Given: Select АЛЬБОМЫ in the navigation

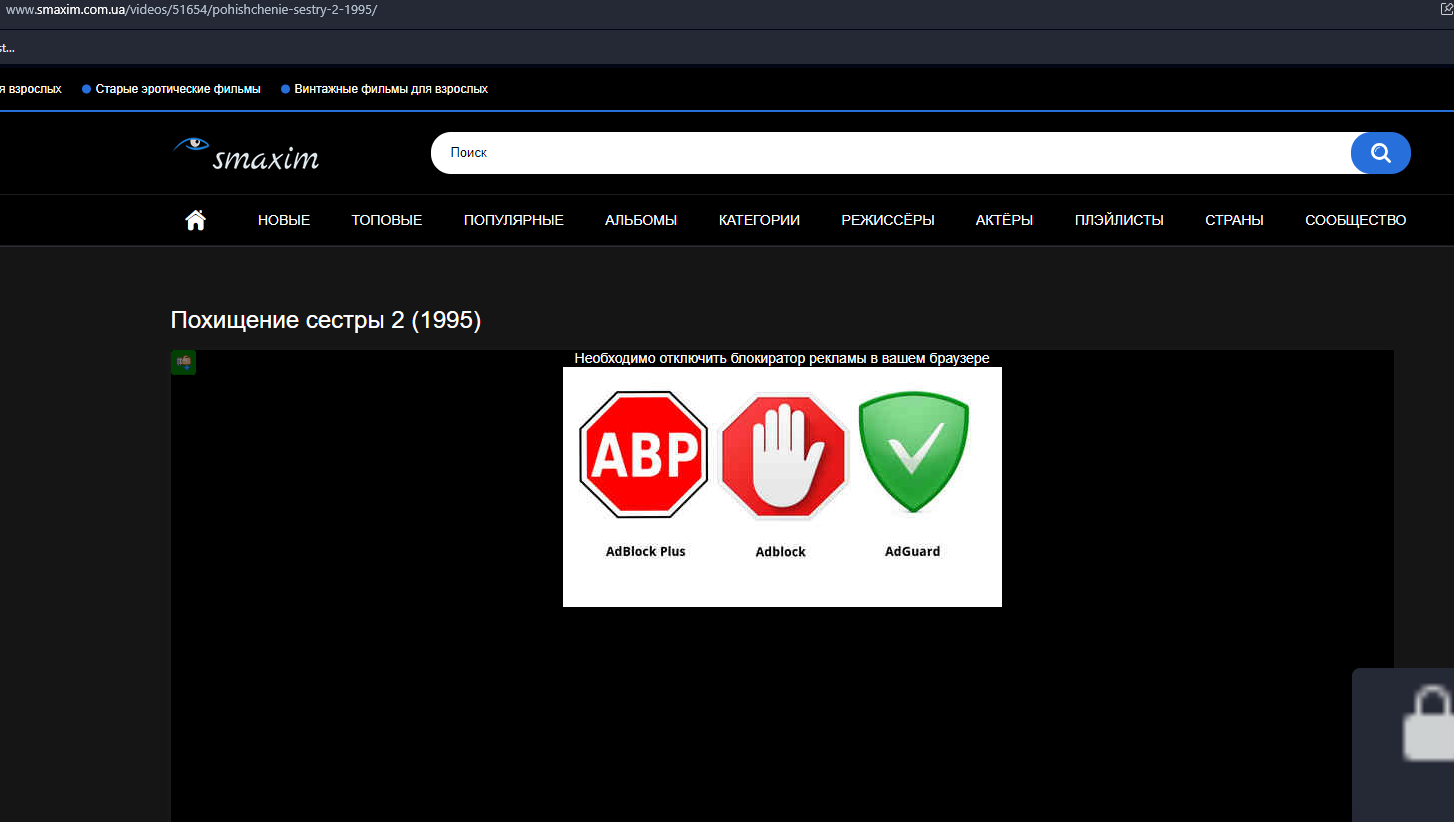Looking at the screenshot, I should [x=641, y=220].
